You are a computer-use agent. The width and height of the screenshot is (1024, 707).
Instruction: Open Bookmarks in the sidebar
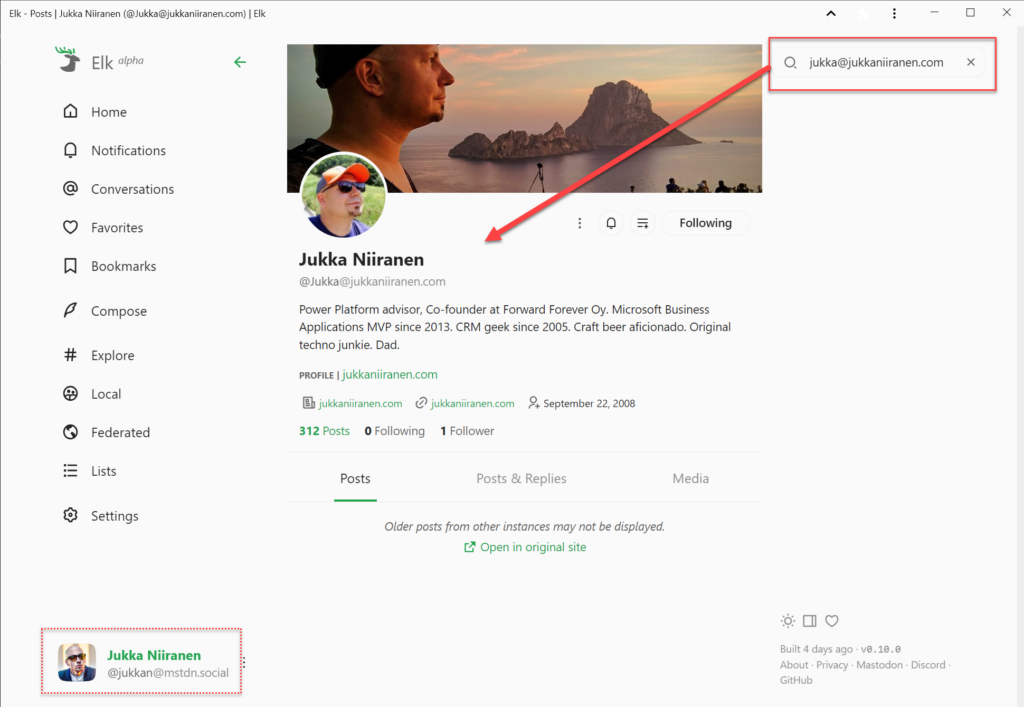pos(109,266)
